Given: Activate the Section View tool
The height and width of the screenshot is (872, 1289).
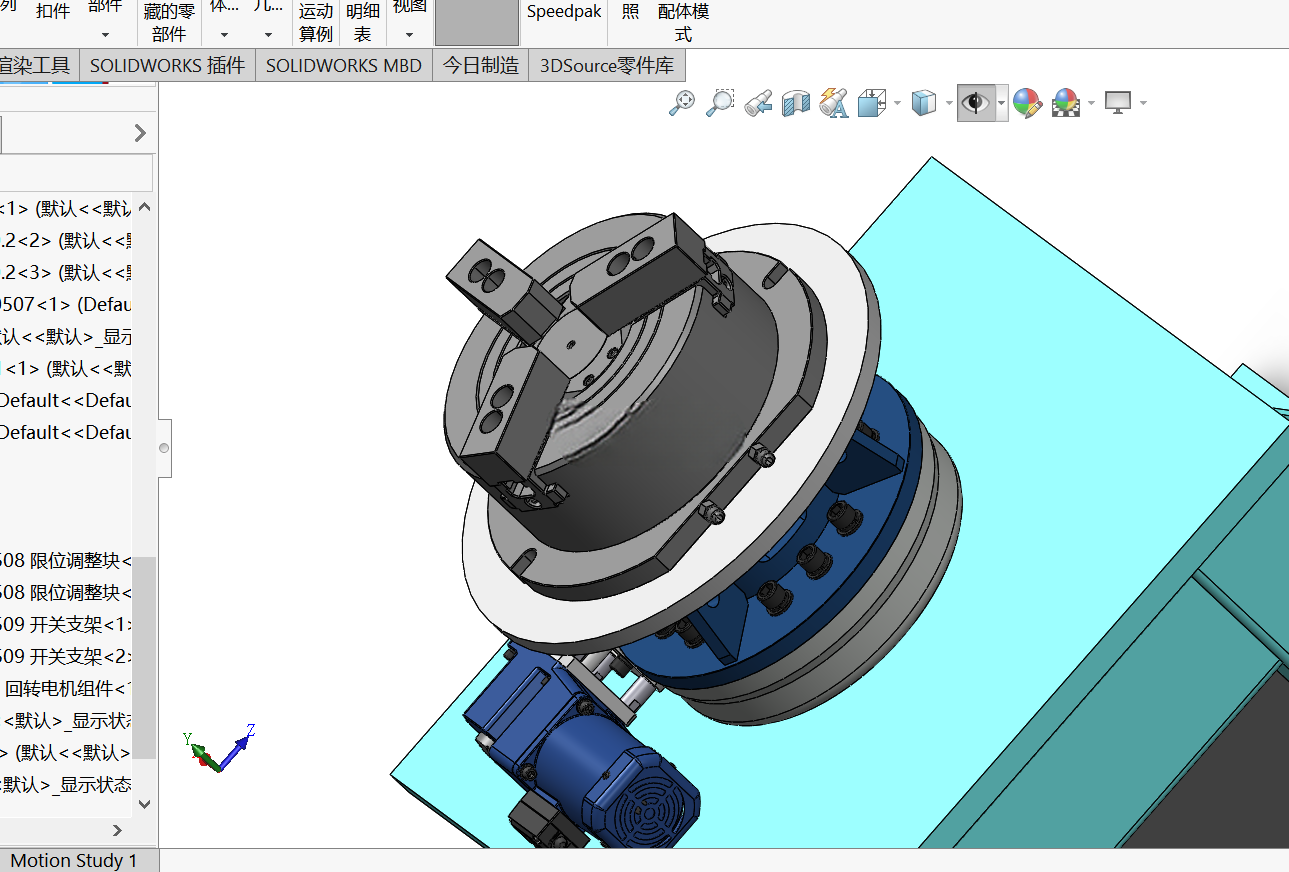Looking at the screenshot, I should click(x=796, y=103).
